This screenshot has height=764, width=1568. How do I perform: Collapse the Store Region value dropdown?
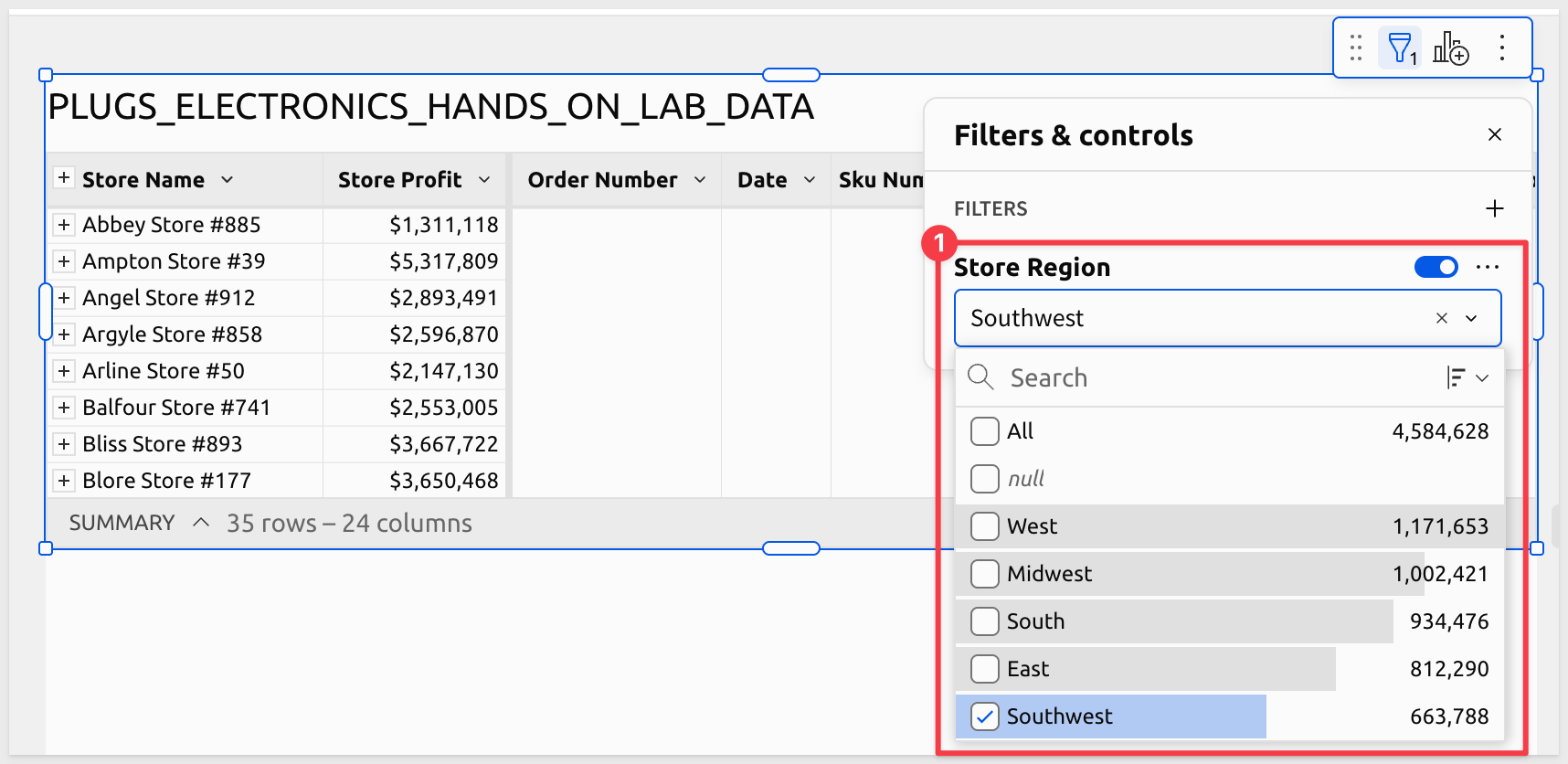1471,318
